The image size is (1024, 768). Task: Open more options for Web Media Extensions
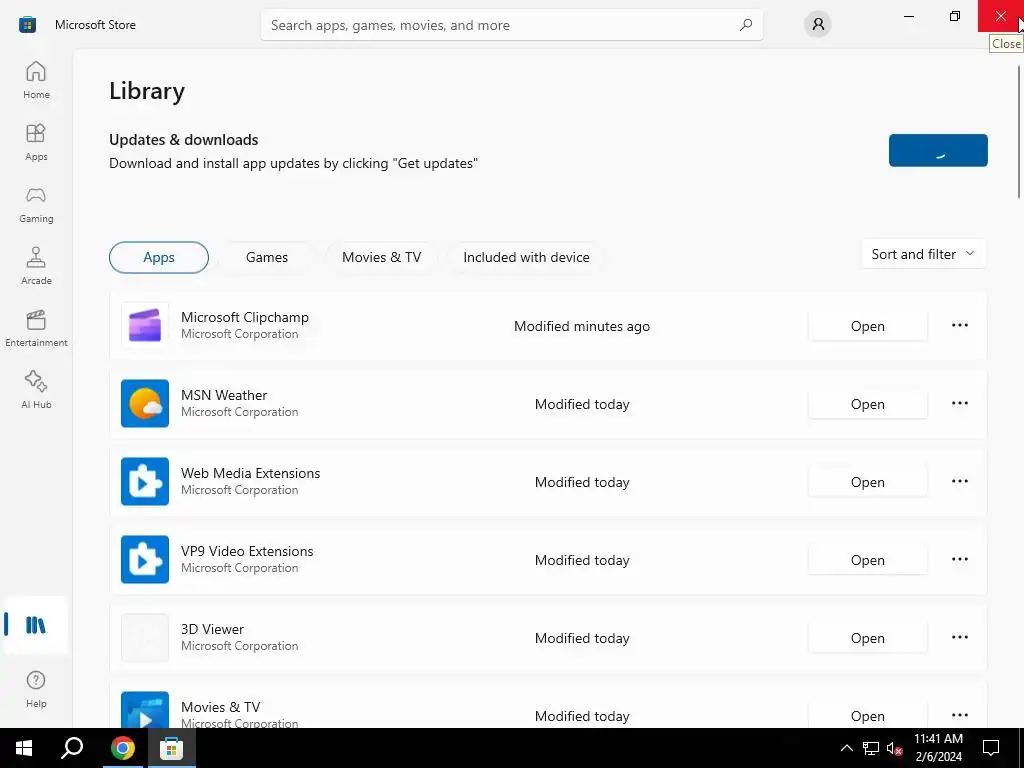point(959,481)
